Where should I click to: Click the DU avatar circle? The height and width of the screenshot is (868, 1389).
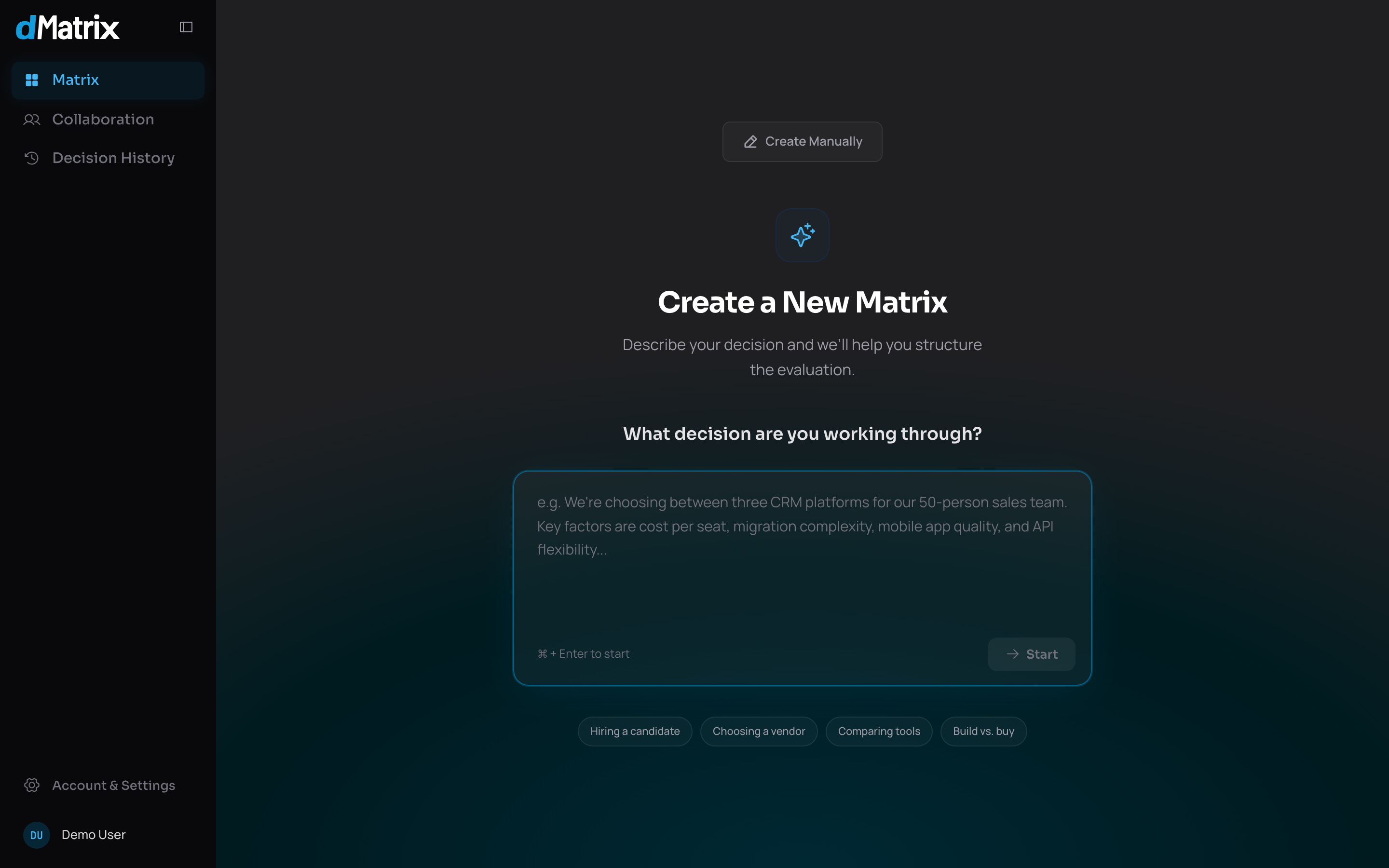click(37, 835)
